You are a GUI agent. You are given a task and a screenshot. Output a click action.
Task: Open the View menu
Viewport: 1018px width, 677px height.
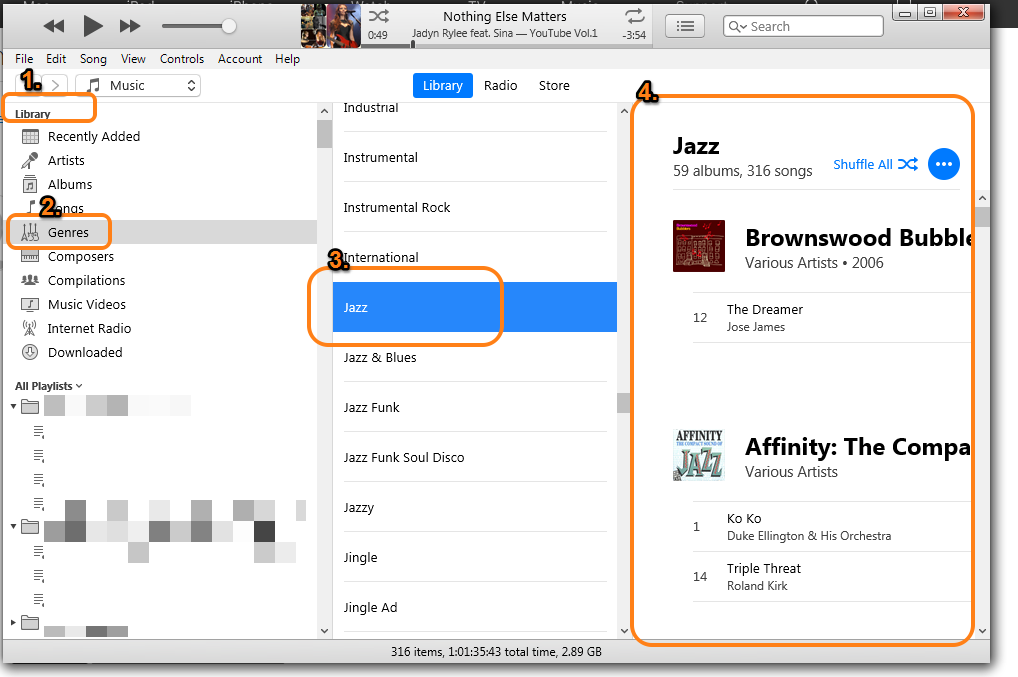[133, 58]
